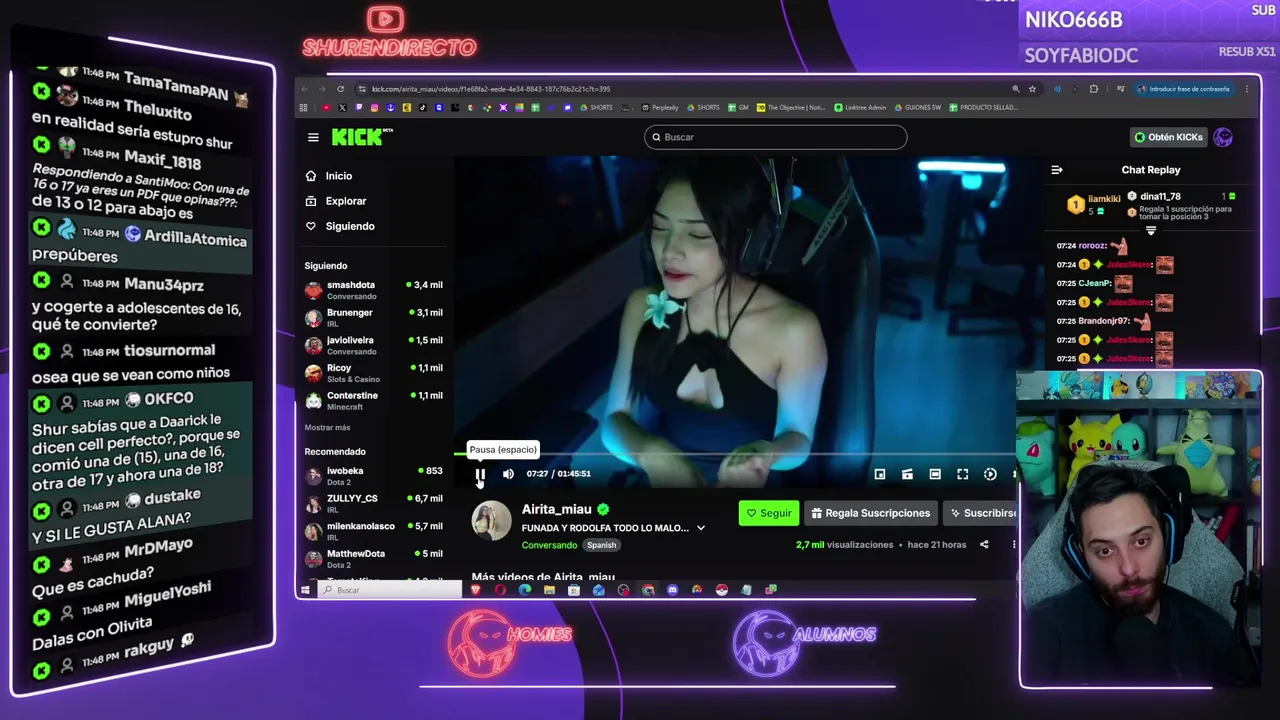This screenshot has width=1280, height=720.
Task: Open smashdota's channel in Siguiendo list
Action: tap(374, 290)
